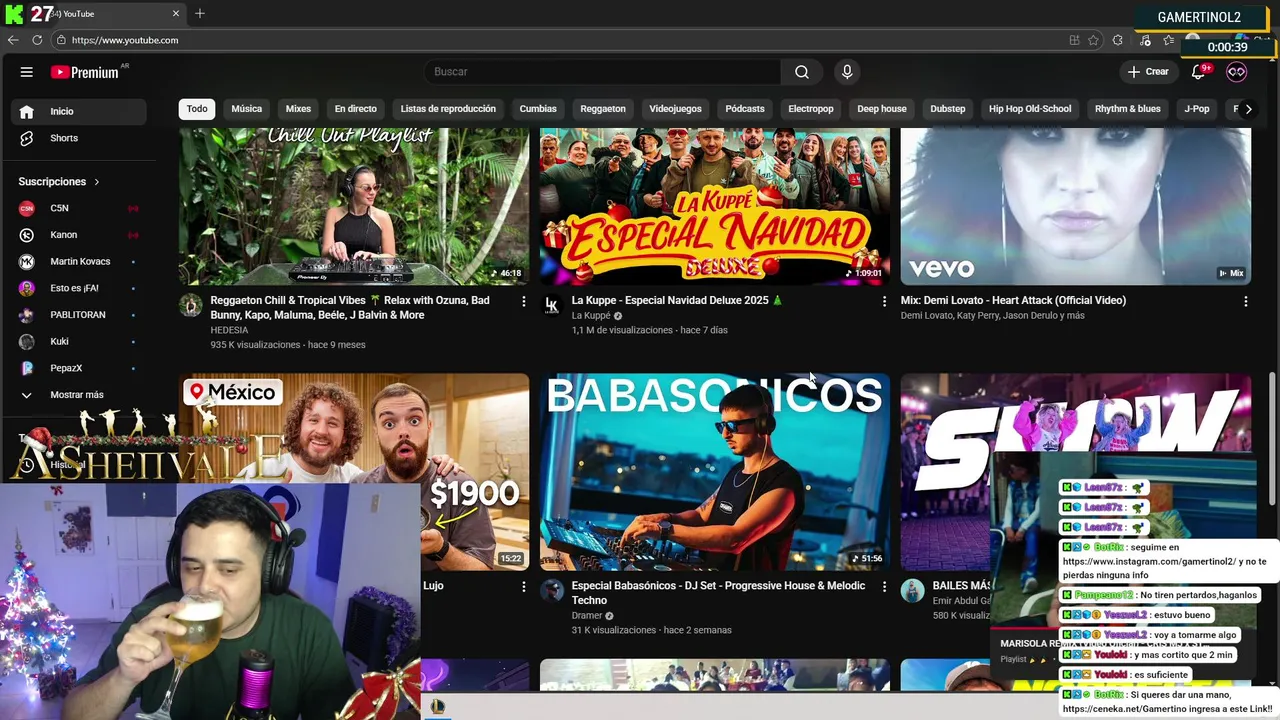Open PABLITORAN channel subscription

(x=78, y=315)
